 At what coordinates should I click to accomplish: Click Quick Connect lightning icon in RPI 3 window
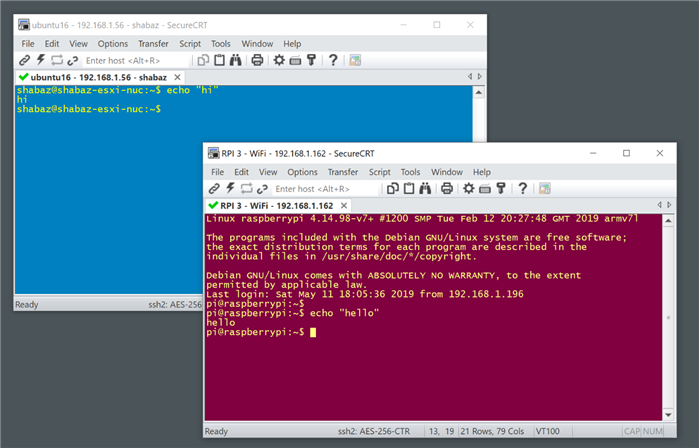(x=230, y=189)
